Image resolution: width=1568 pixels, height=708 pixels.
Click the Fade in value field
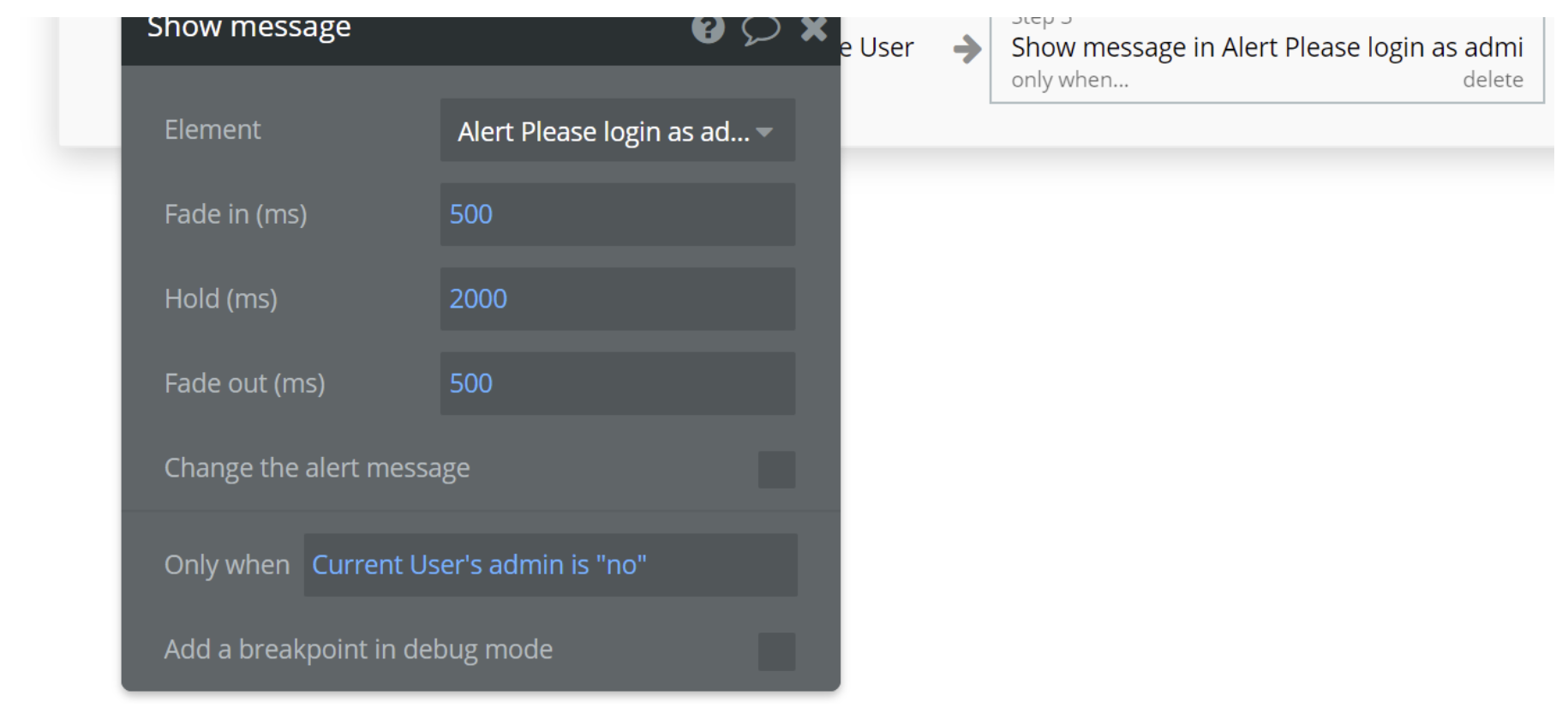[617, 214]
